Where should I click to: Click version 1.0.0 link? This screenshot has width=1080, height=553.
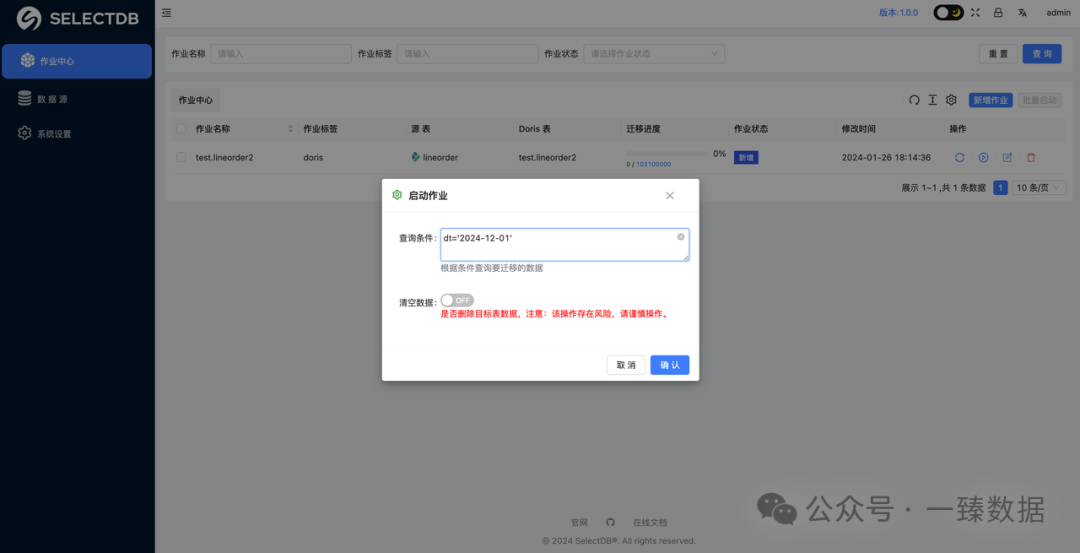tap(898, 12)
